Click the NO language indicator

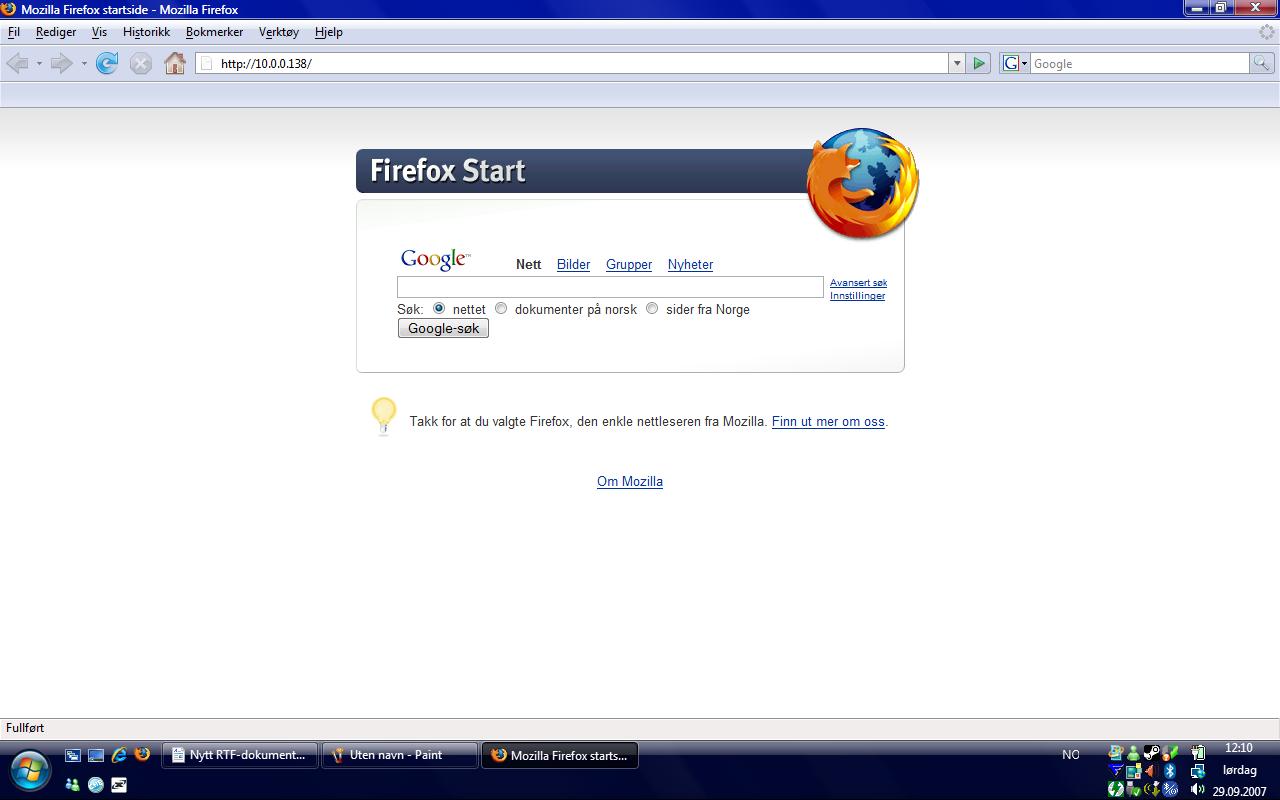1071,755
